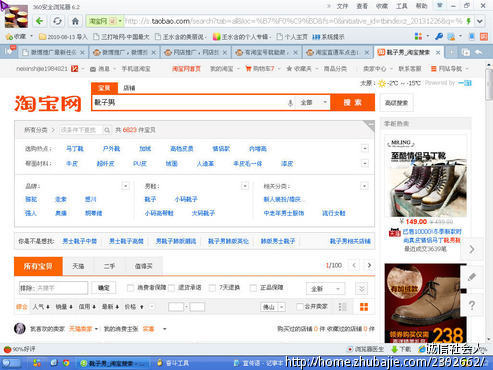Click the magnifier icon in category filter
The height and width of the screenshot is (370, 493).
coord(107,130)
